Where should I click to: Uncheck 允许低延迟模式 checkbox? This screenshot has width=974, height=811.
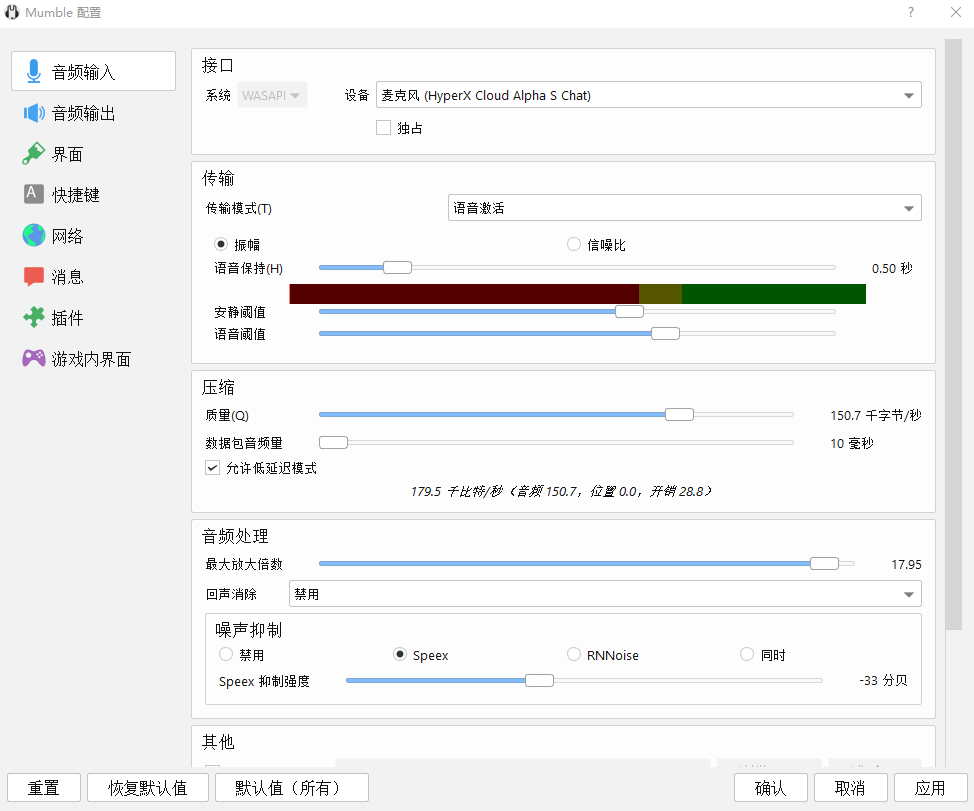tap(212, 468)
